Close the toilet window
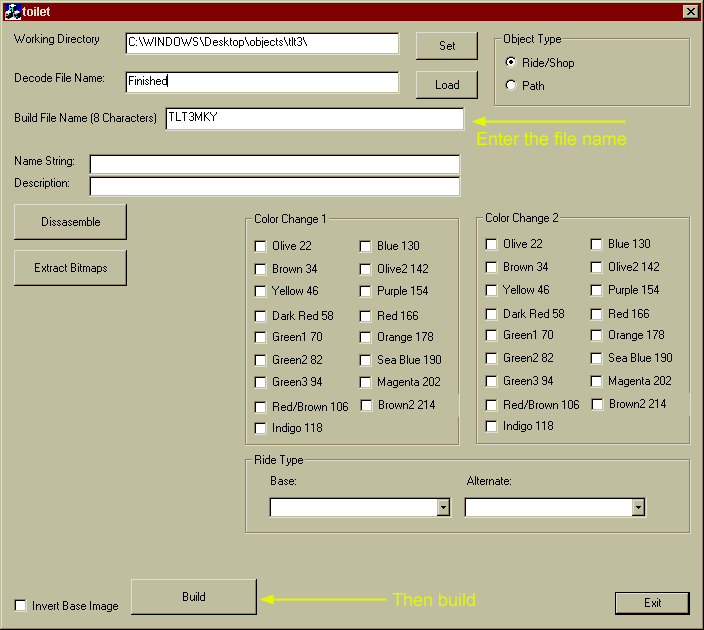 pos(691,12)
